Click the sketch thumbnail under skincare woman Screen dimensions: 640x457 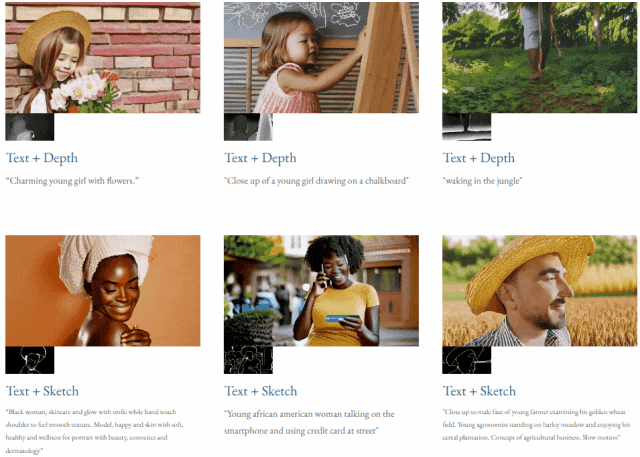[30, 360]
